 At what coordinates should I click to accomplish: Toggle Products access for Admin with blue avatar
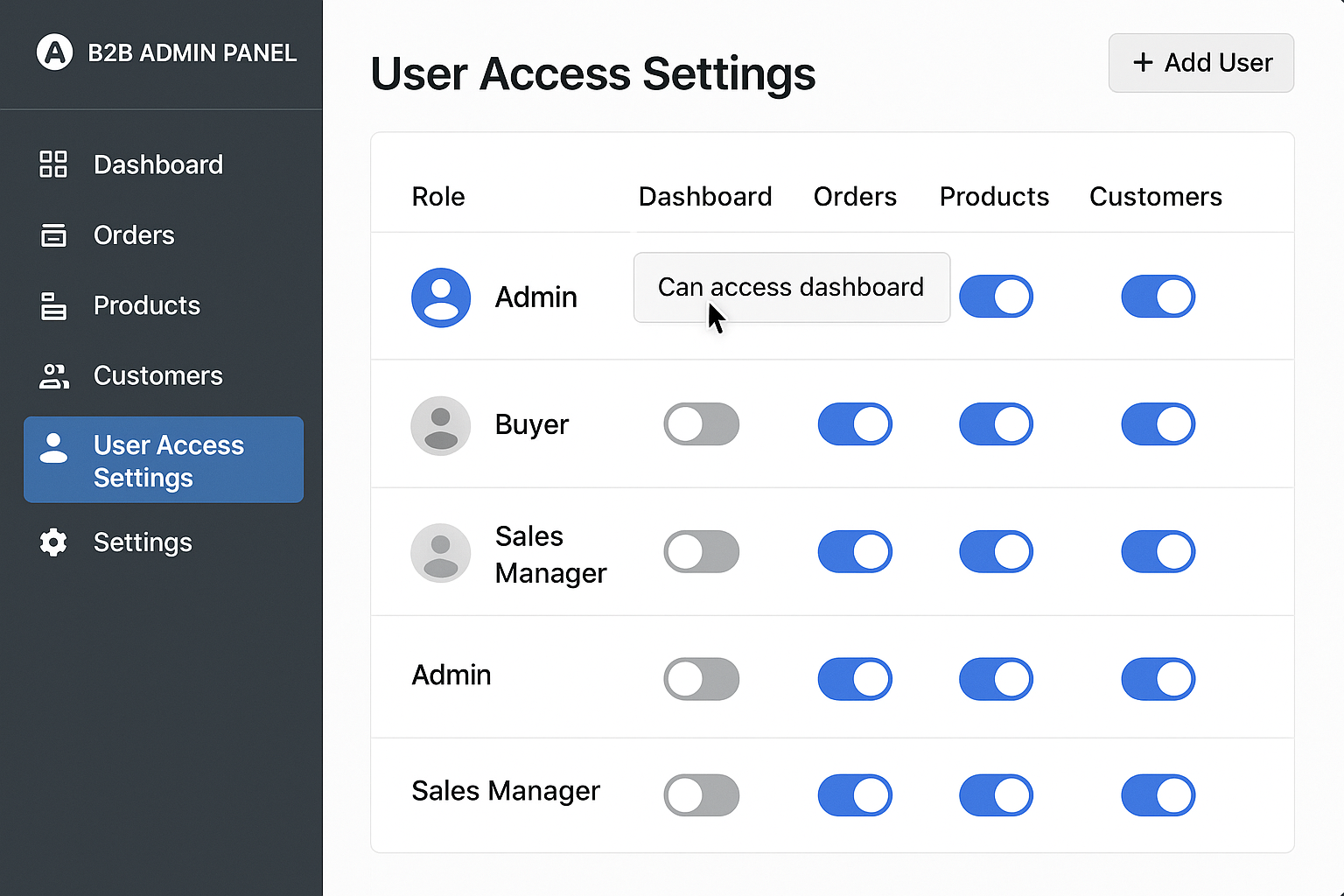pos(996,297)
